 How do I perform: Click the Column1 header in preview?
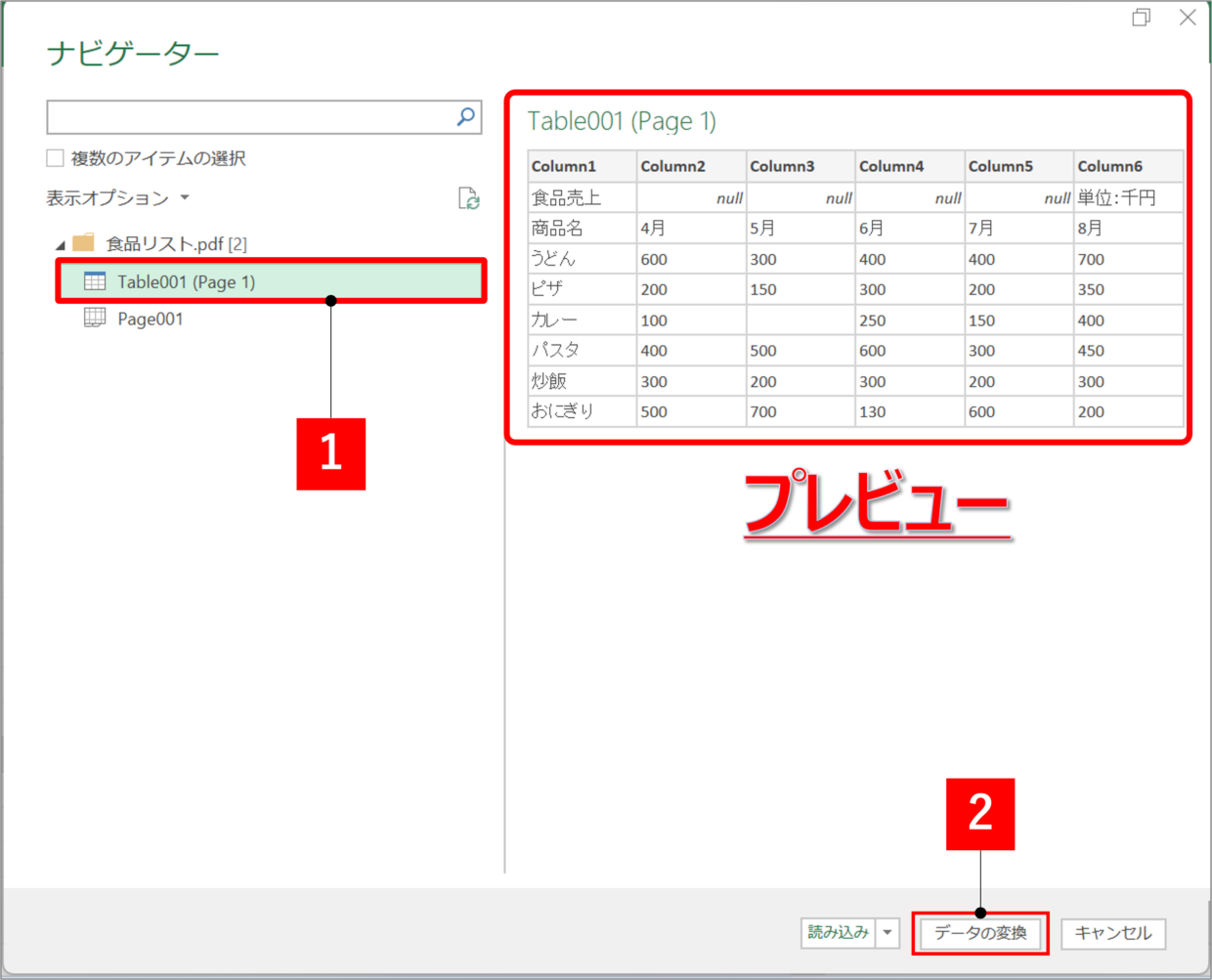pos(564,166)
